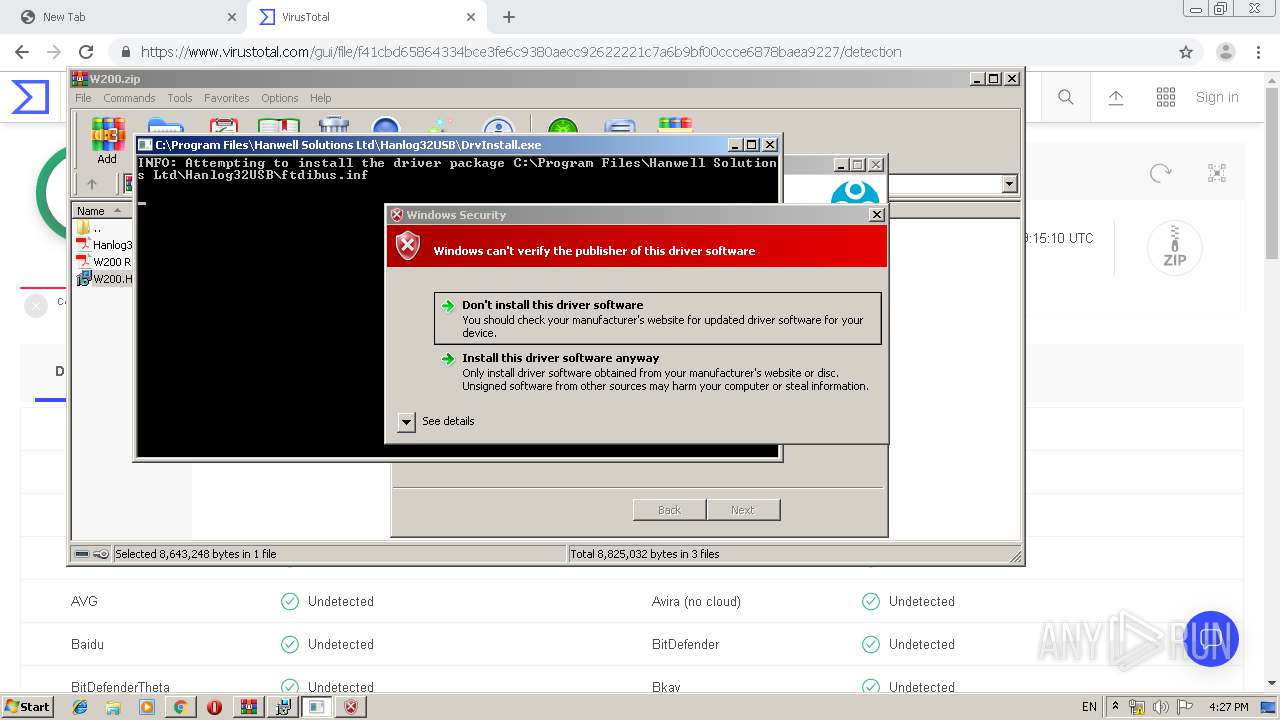Open the Chrome three-dot menu
This screenshot has height=720, width=1280.
(x=1259, y=52)
